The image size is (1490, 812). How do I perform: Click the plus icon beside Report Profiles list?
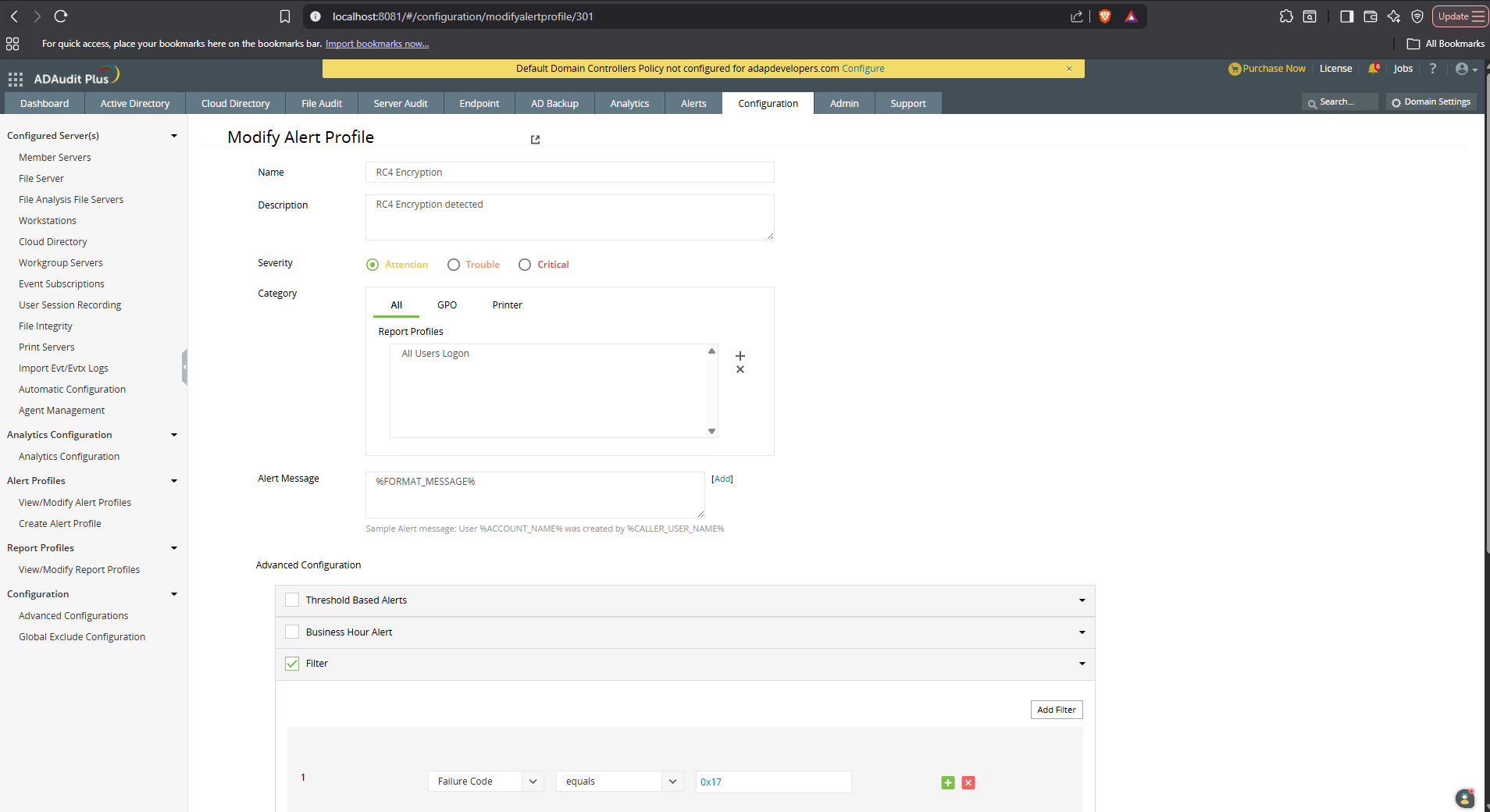click(x=740, y=356)
